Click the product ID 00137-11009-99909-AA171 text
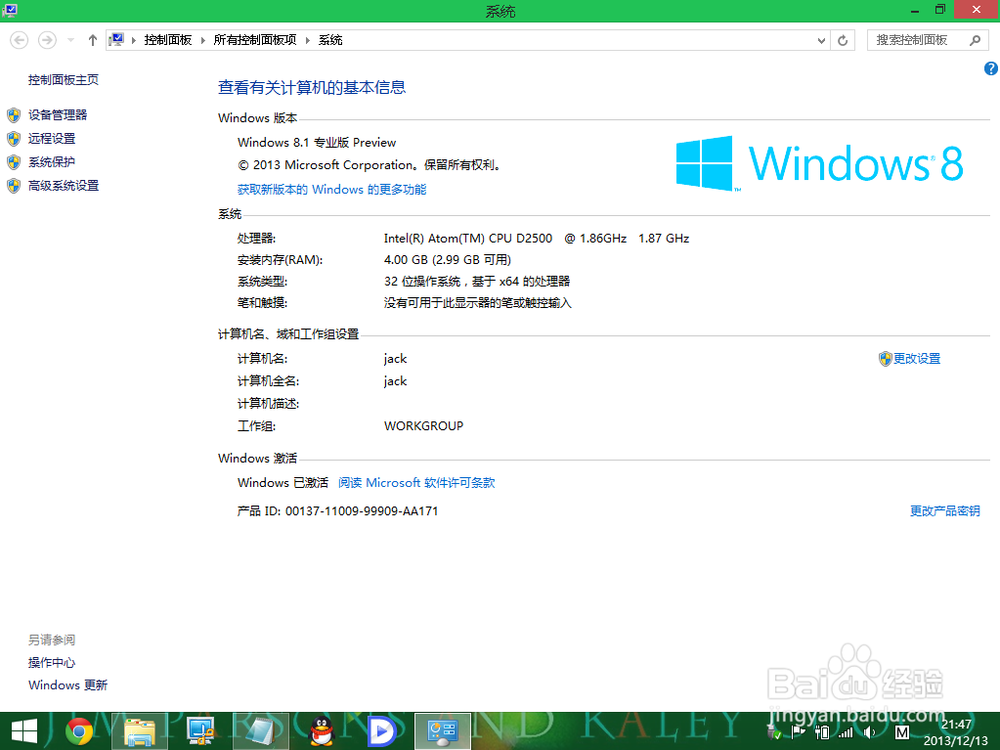 tap(362, 511)
